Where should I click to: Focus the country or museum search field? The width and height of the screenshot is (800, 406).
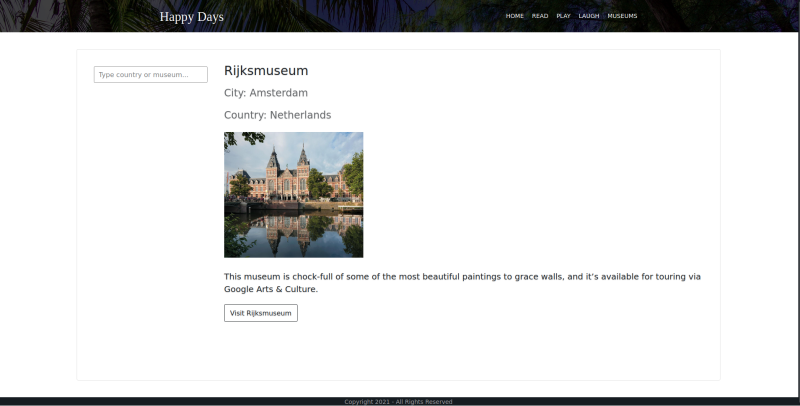click(151, 74)
